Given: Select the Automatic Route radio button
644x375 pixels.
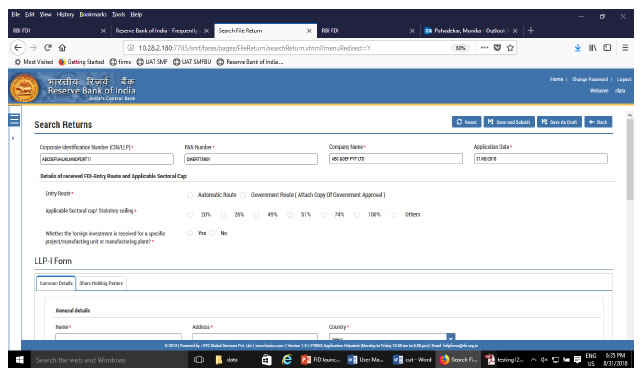Looking at the screenshot, I should click(190, 195).
